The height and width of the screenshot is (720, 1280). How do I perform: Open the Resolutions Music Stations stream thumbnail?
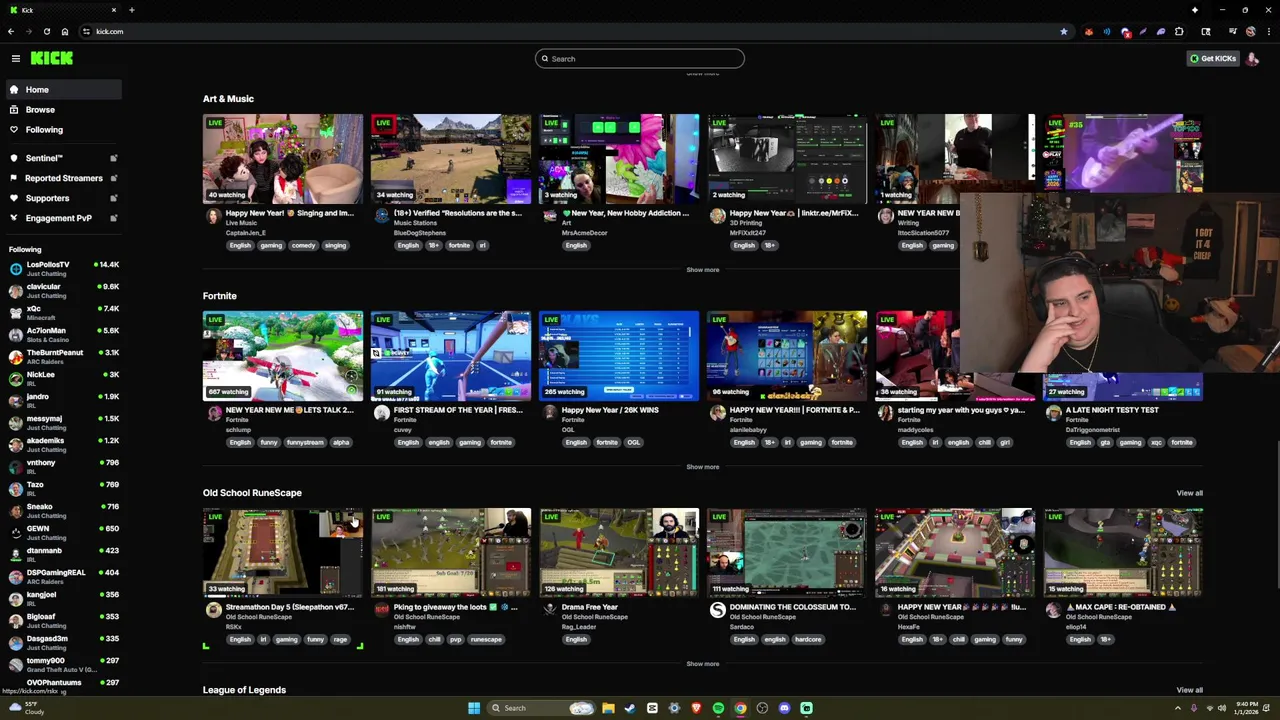click(451, 159)
